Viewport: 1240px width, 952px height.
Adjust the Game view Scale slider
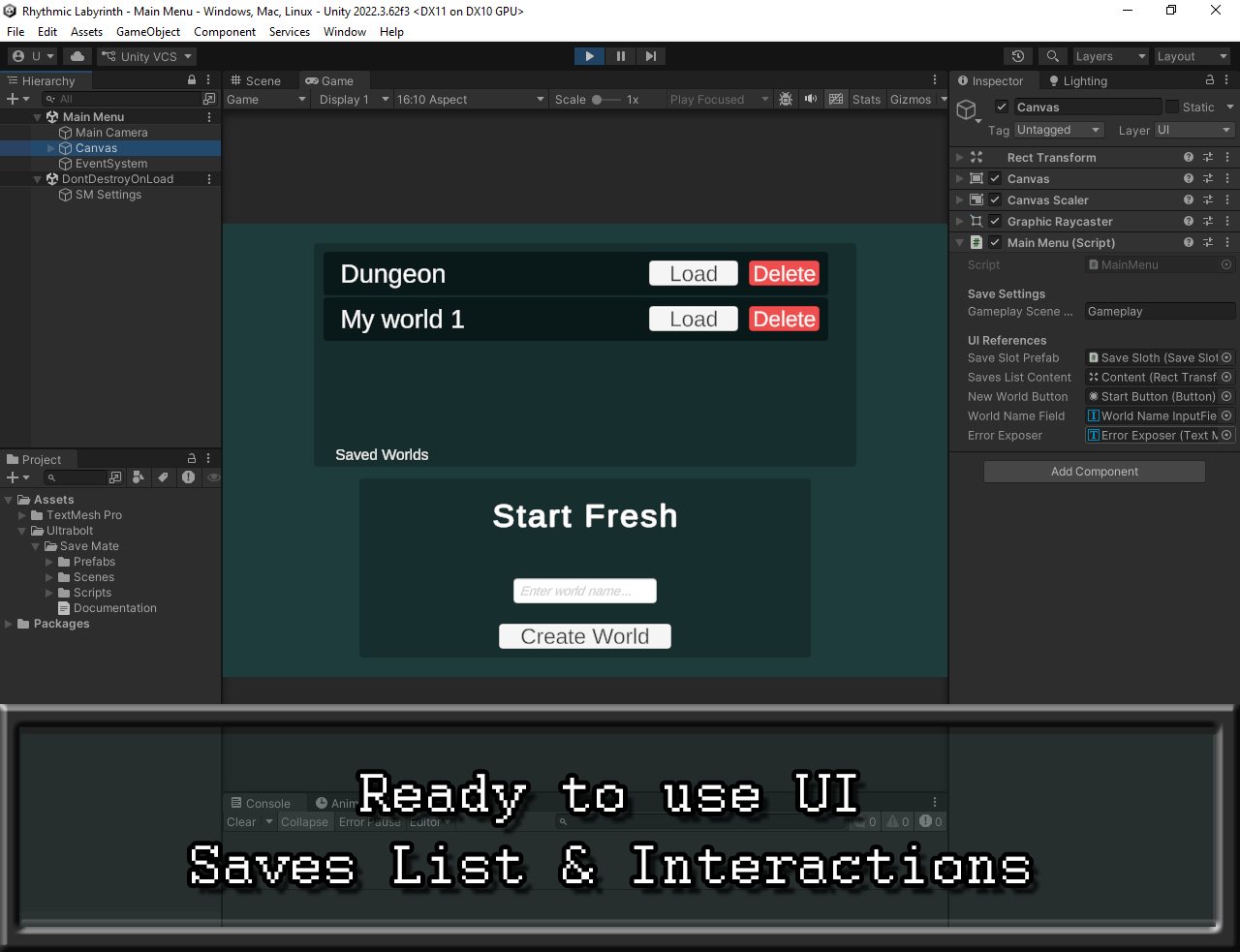pos(605,100)
